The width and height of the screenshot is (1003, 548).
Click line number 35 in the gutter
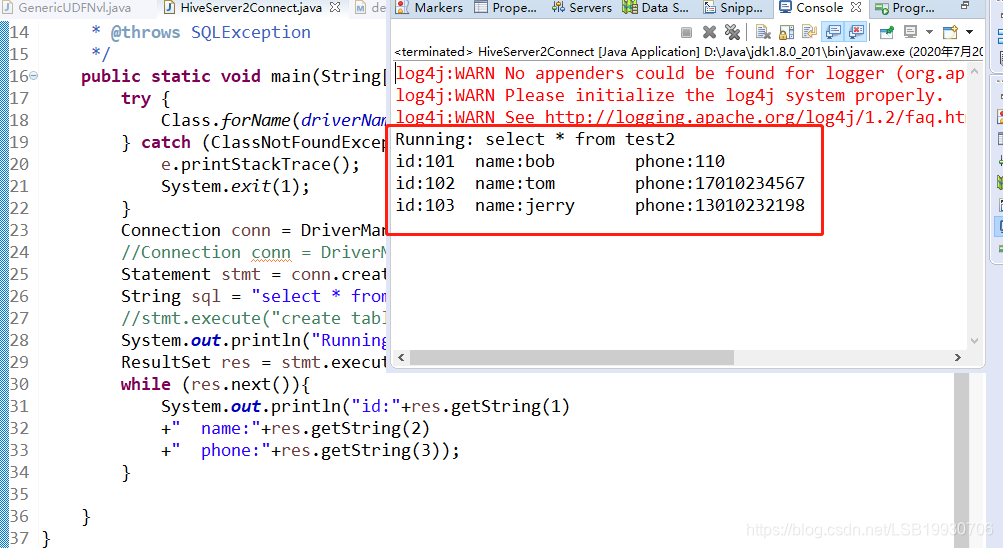(x=19, y=494)
